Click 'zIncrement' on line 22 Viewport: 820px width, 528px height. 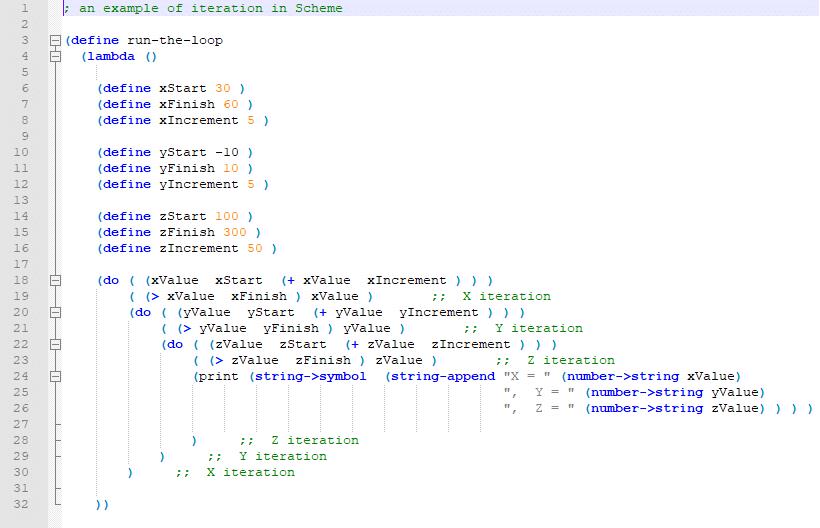471,345
